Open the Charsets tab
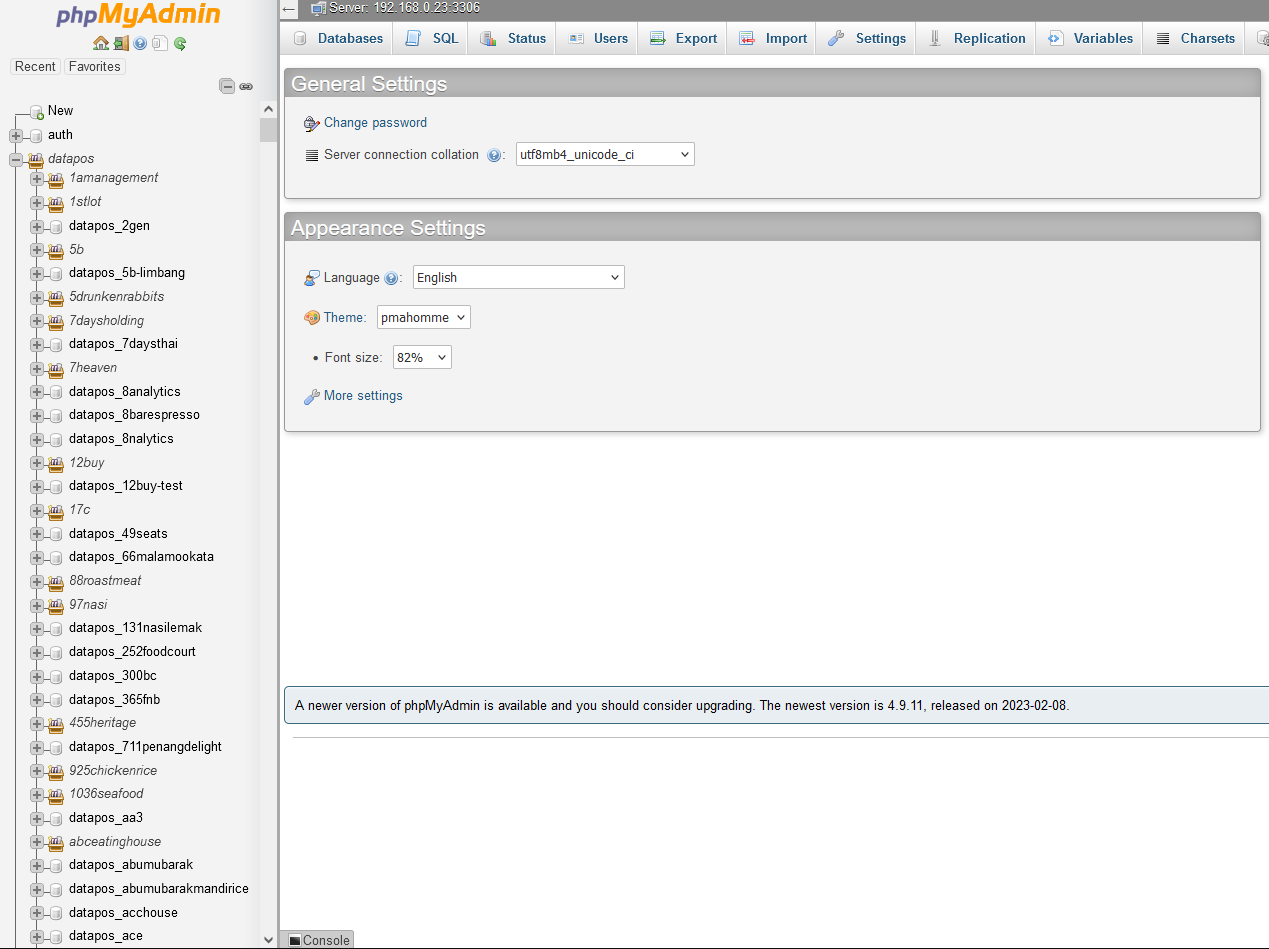 pyautogui.click(x=1194, y=38)
